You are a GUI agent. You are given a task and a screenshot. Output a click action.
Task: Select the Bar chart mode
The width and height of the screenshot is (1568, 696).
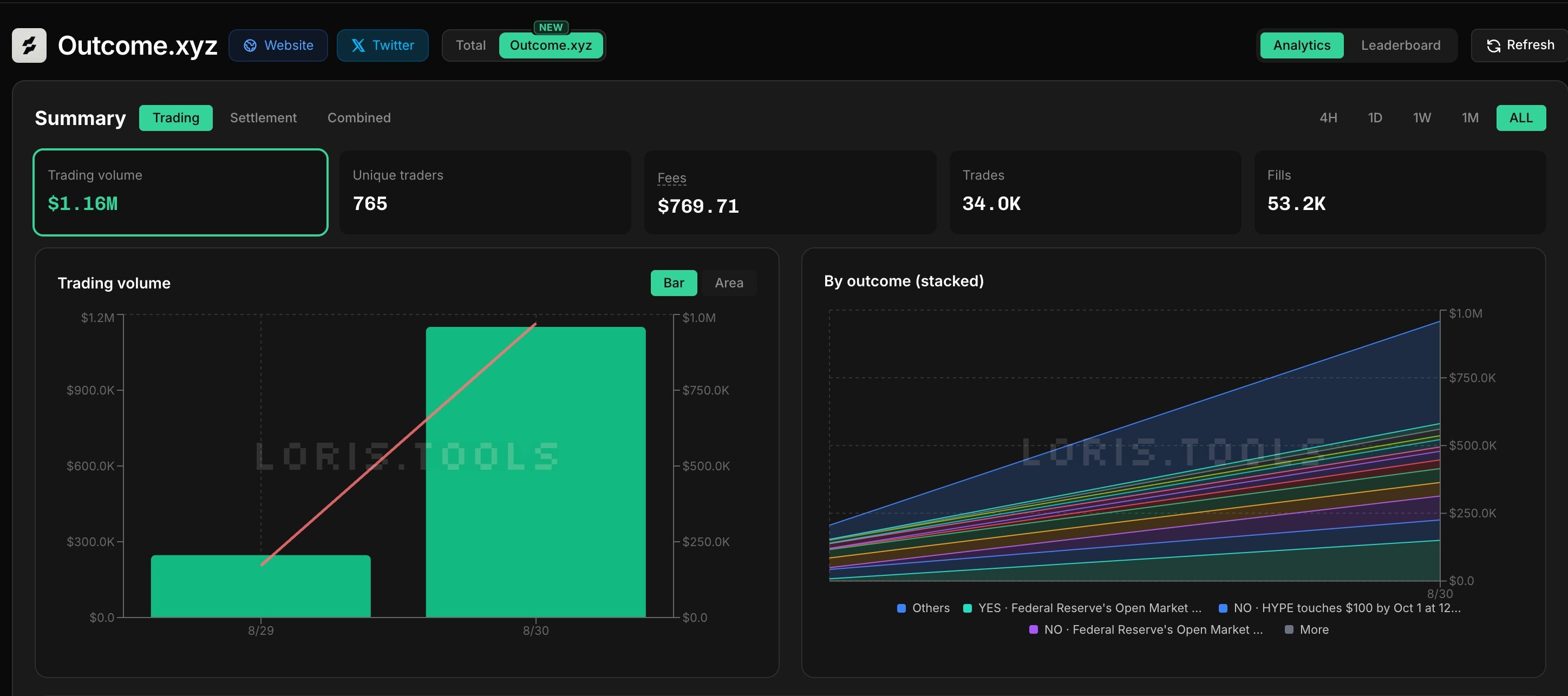pyautogui.click(x=674, y=283)
